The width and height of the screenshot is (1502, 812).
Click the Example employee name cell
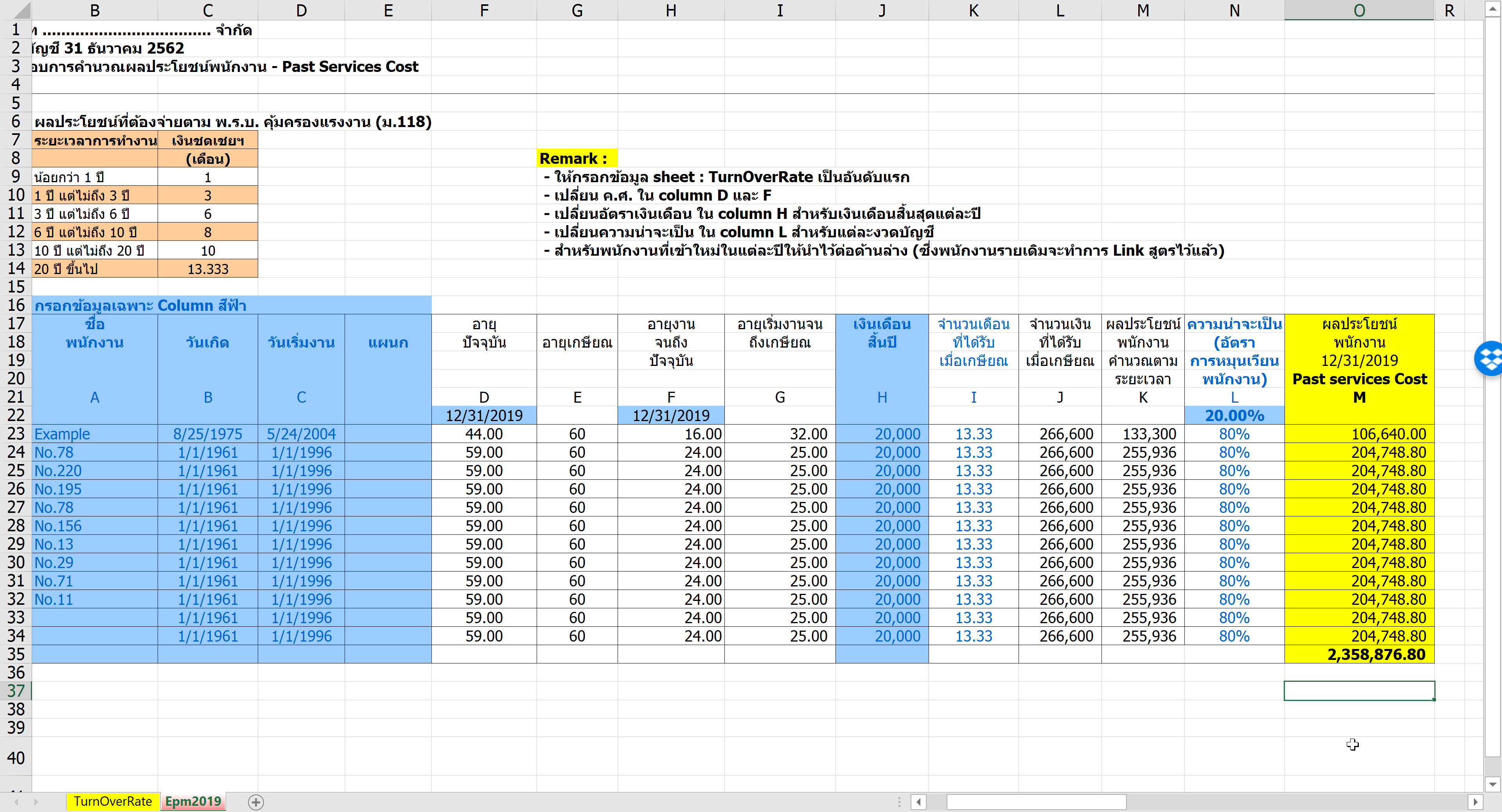click(x=94, y=434)
